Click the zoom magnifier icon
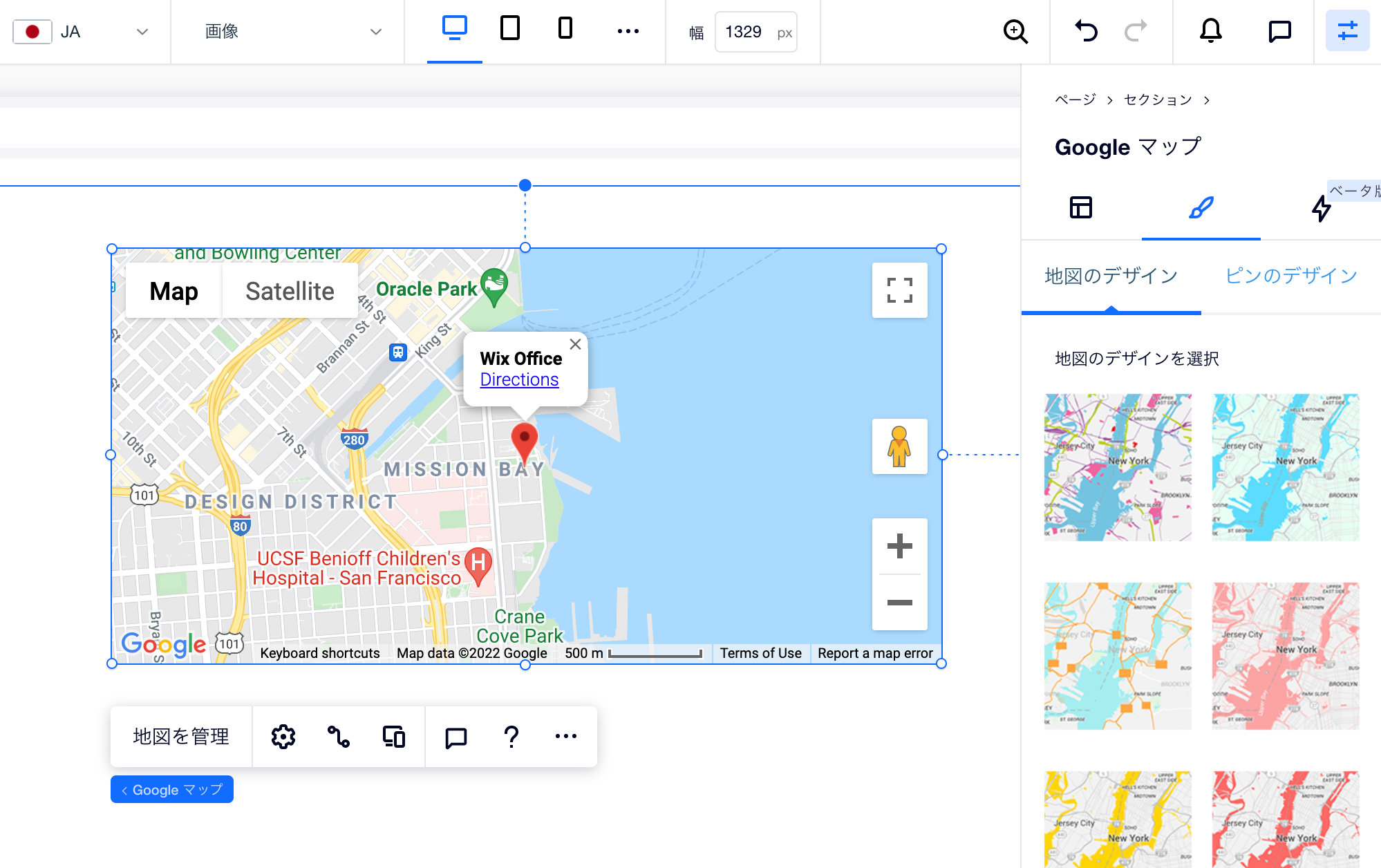The height and width of the screenshot is (868, 1381). click(1015, 31)
